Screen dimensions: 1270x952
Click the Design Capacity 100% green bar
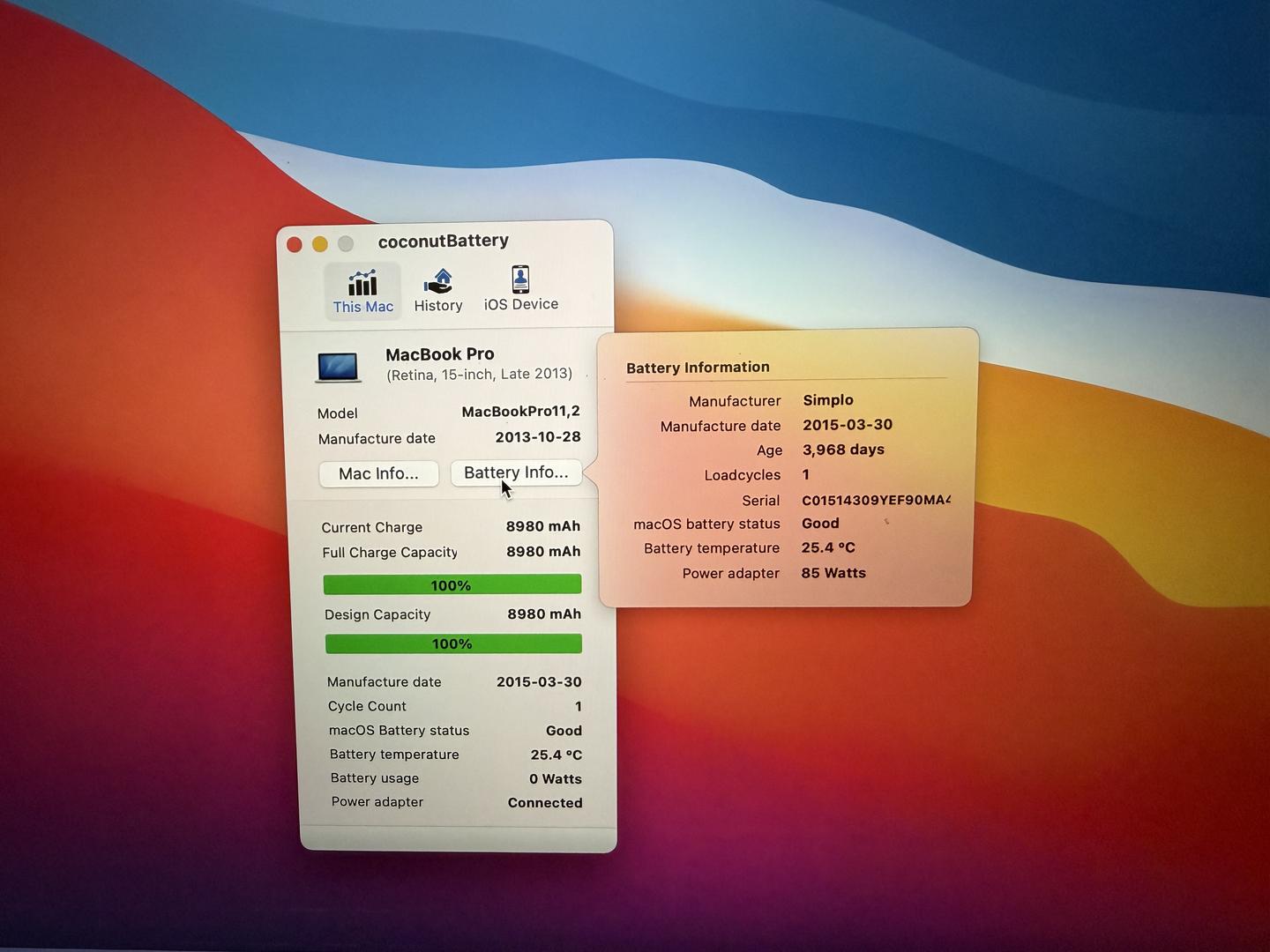click(452, 644)
